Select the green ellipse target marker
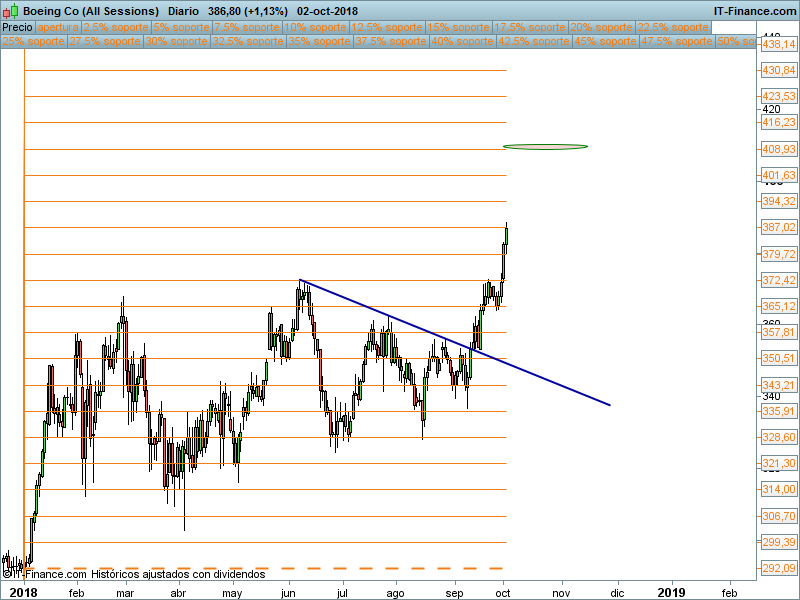This screenshot has width=800, height=600. click(545, 147)
